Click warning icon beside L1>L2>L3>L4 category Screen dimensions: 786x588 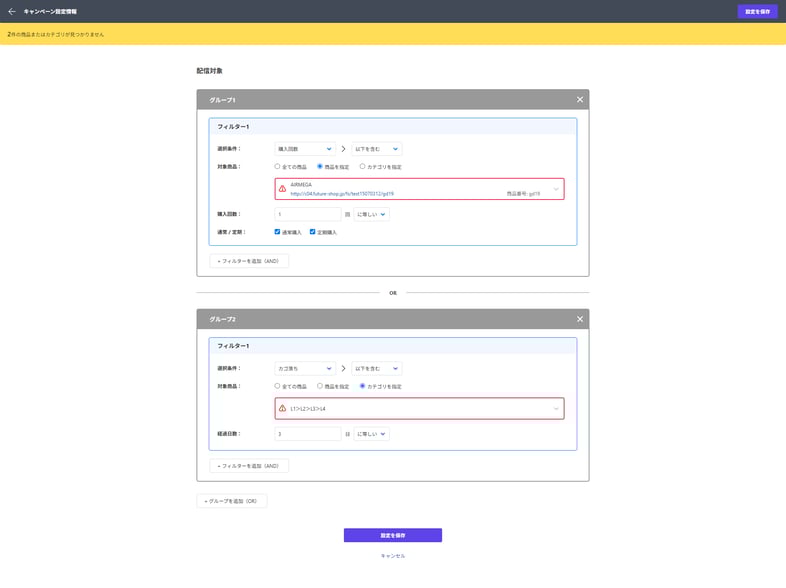point(283,409)
